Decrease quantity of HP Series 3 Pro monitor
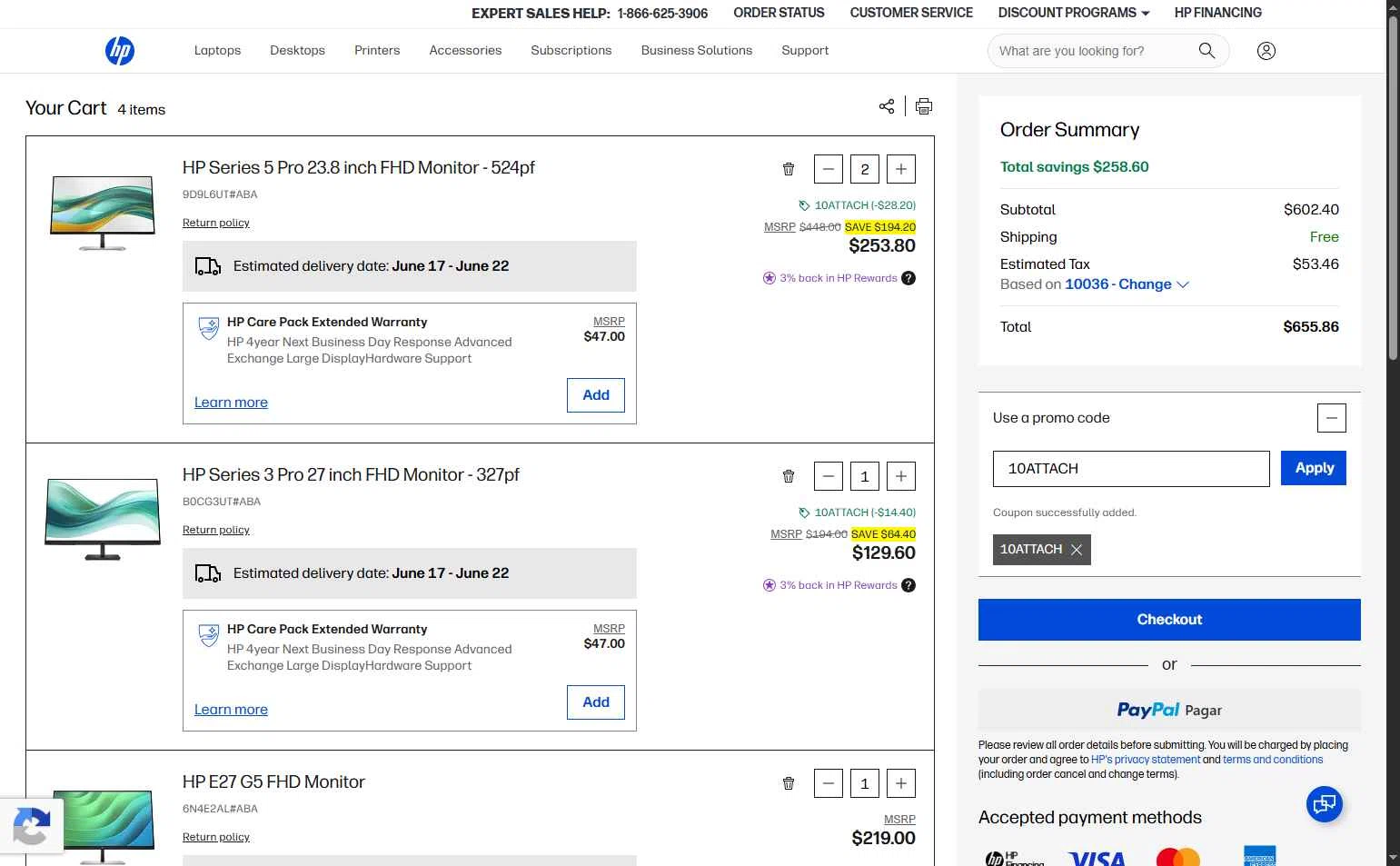The image size is (1400, 866). [x=829, y=476]
